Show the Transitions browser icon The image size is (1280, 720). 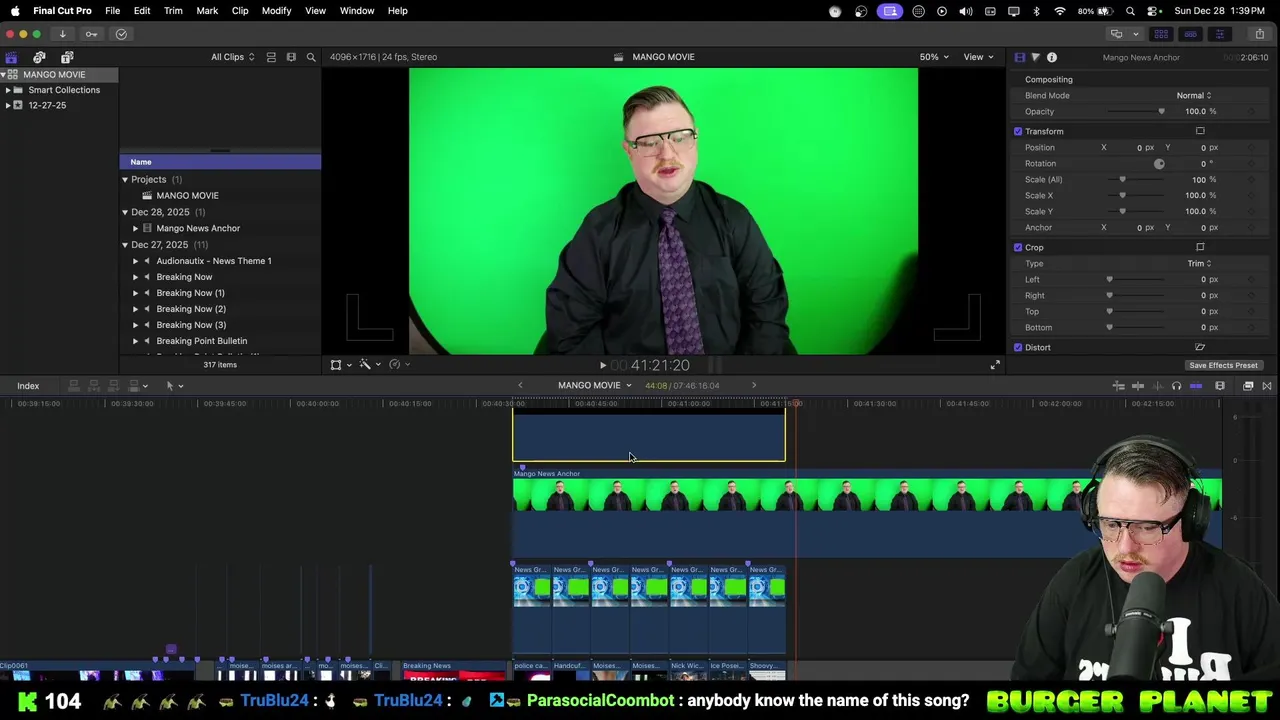1267,386
